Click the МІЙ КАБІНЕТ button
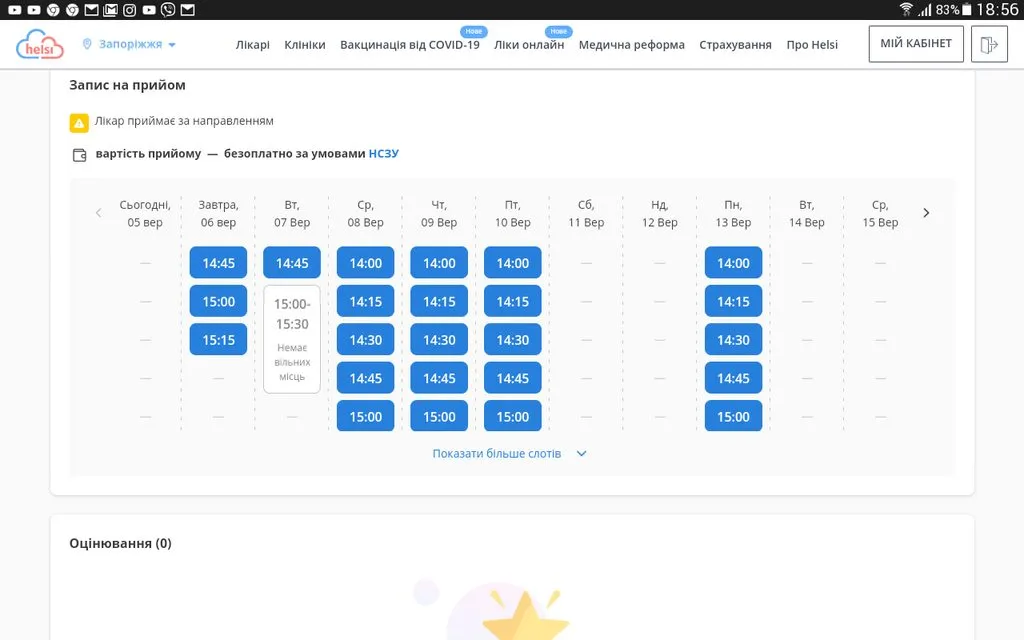The width and height of the screenshot is (1024, 640). tap(915, 43)
